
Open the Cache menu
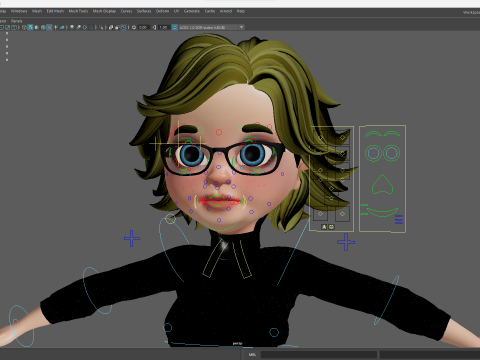coord(210,11)
